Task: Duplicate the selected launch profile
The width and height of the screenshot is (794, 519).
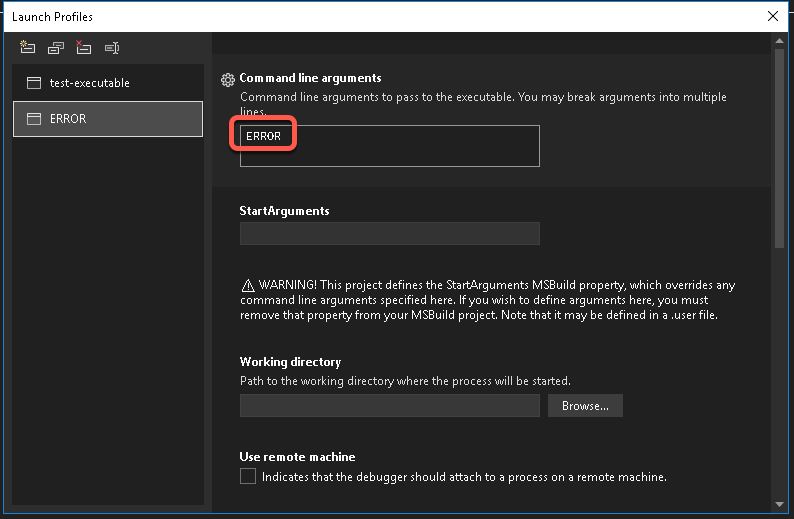Action: [x=56, y=48]
